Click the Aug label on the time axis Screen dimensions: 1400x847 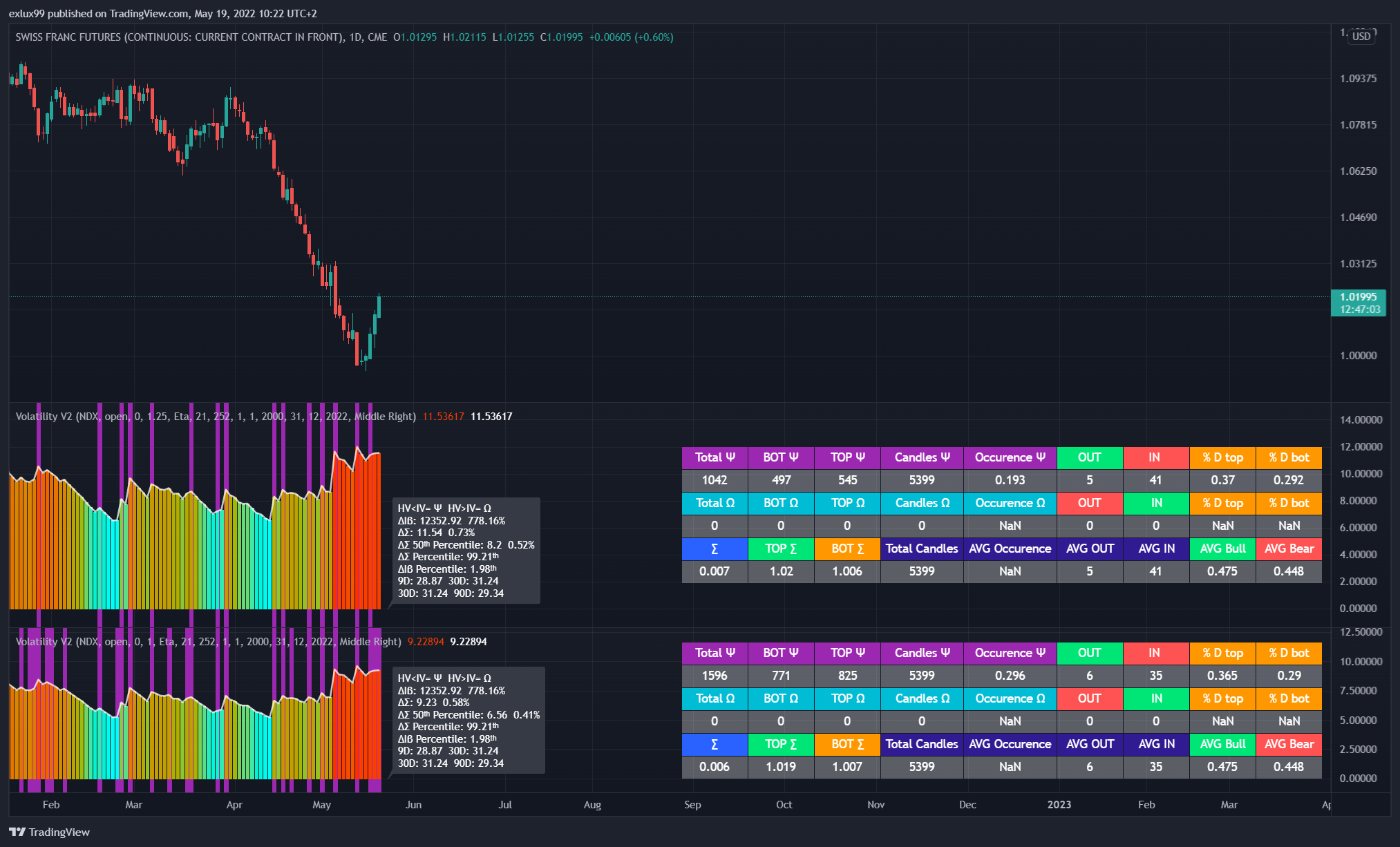click(x=592, y=805)
